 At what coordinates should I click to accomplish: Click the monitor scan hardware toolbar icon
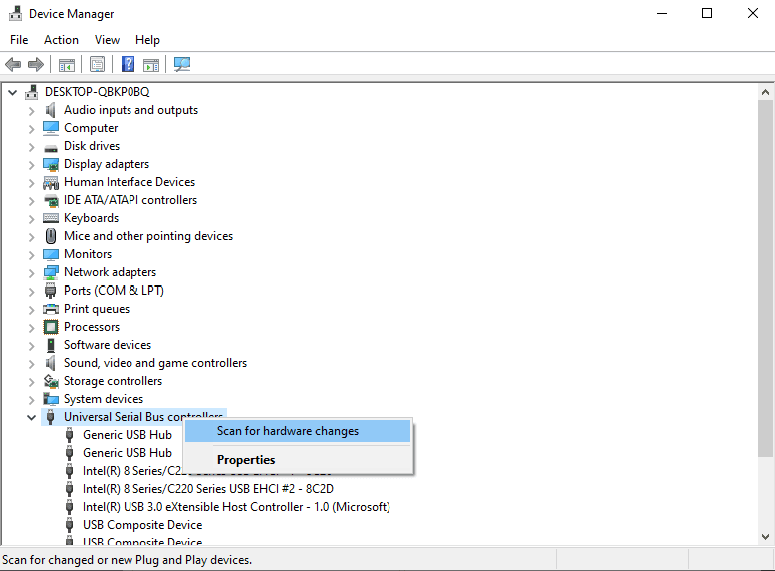(182, 65)
